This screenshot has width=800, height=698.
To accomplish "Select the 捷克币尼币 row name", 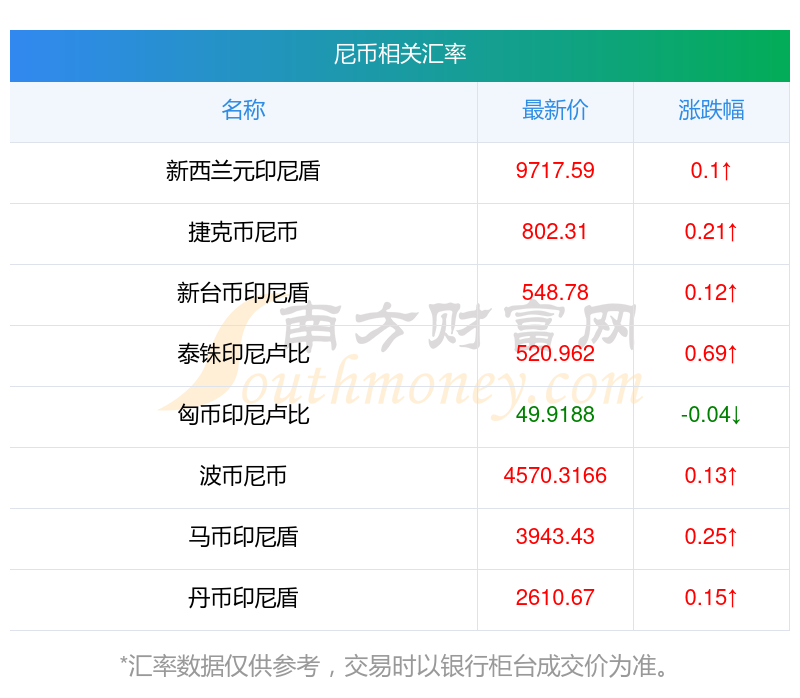I will pyautogui.click(x=243, y=232).
